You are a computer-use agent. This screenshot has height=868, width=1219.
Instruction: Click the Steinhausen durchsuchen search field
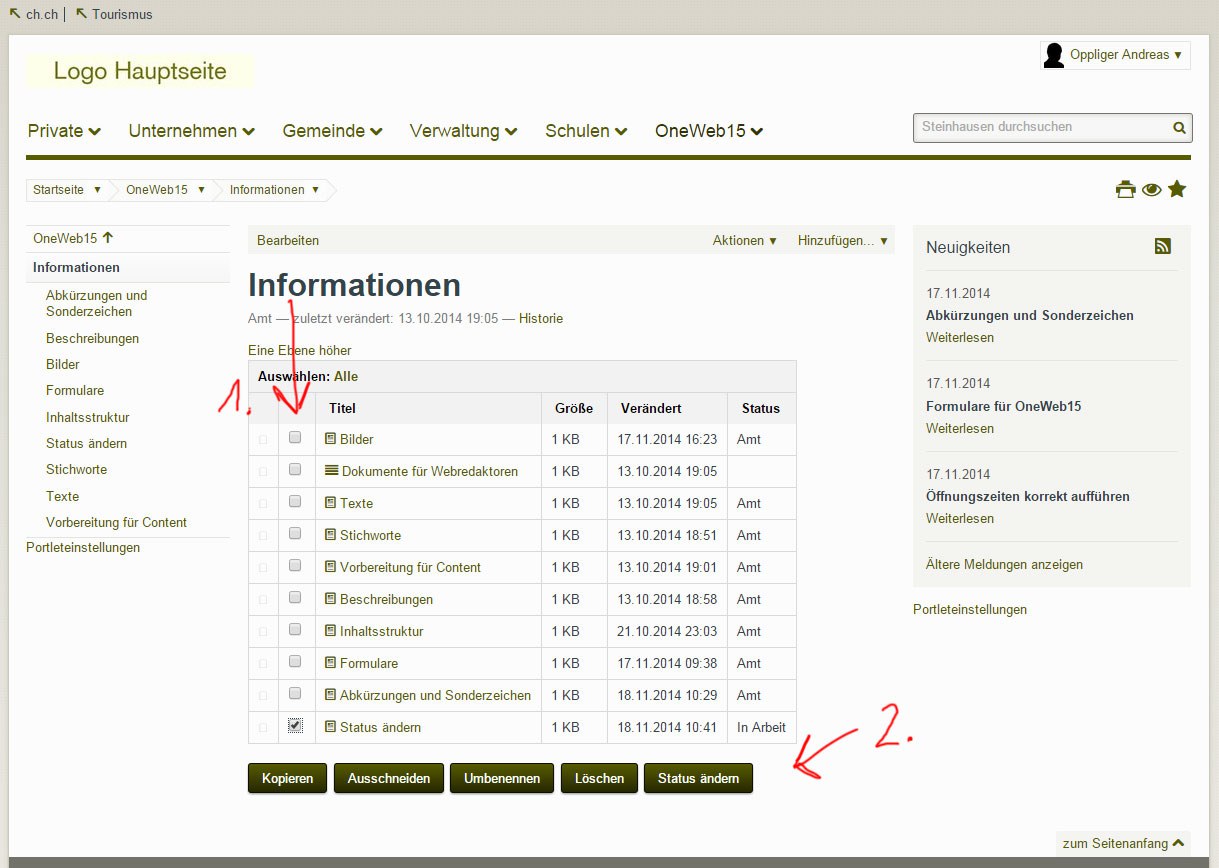[1040, 128]
